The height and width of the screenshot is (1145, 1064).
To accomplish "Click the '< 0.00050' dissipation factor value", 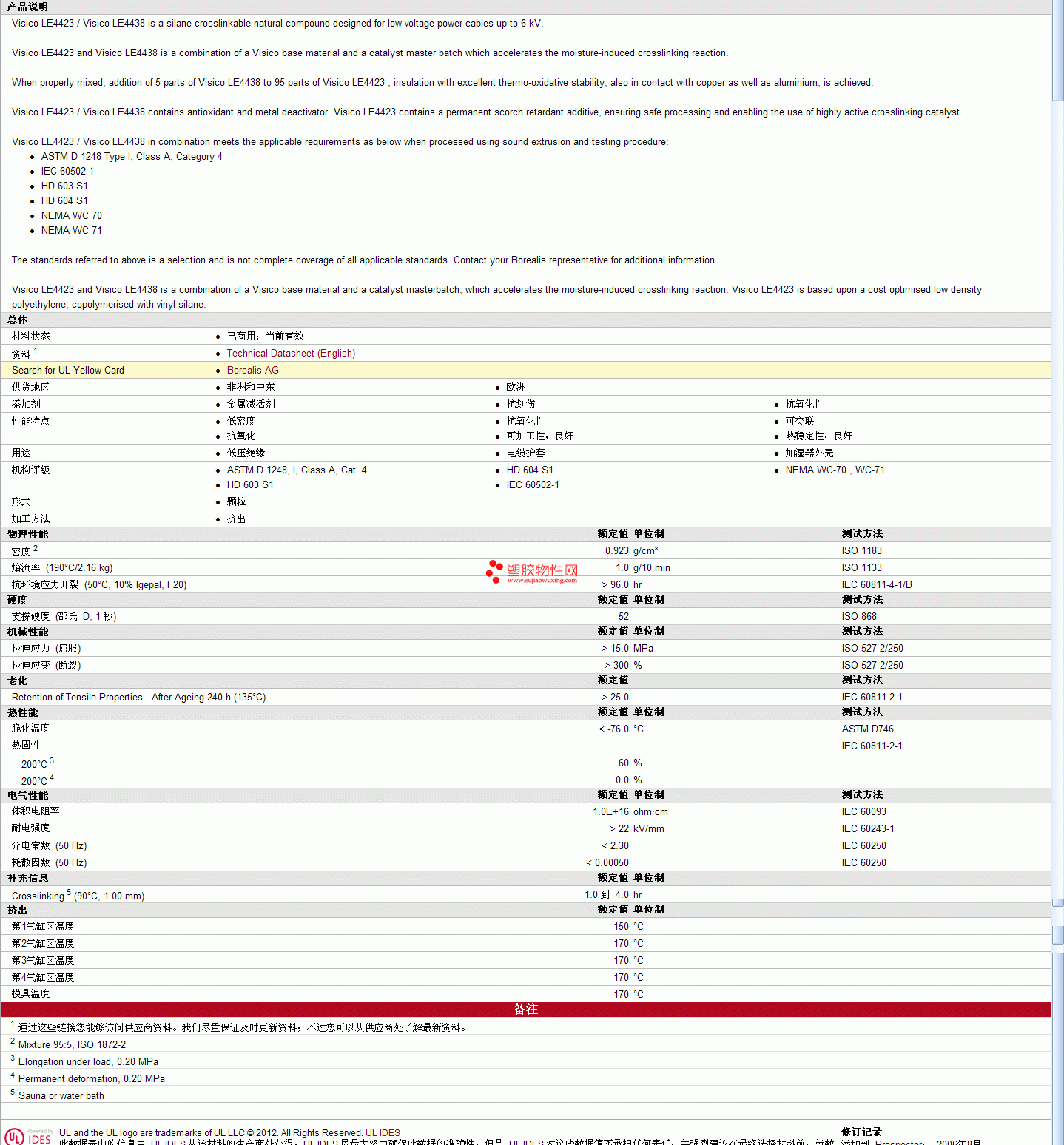I will (607, 863).
